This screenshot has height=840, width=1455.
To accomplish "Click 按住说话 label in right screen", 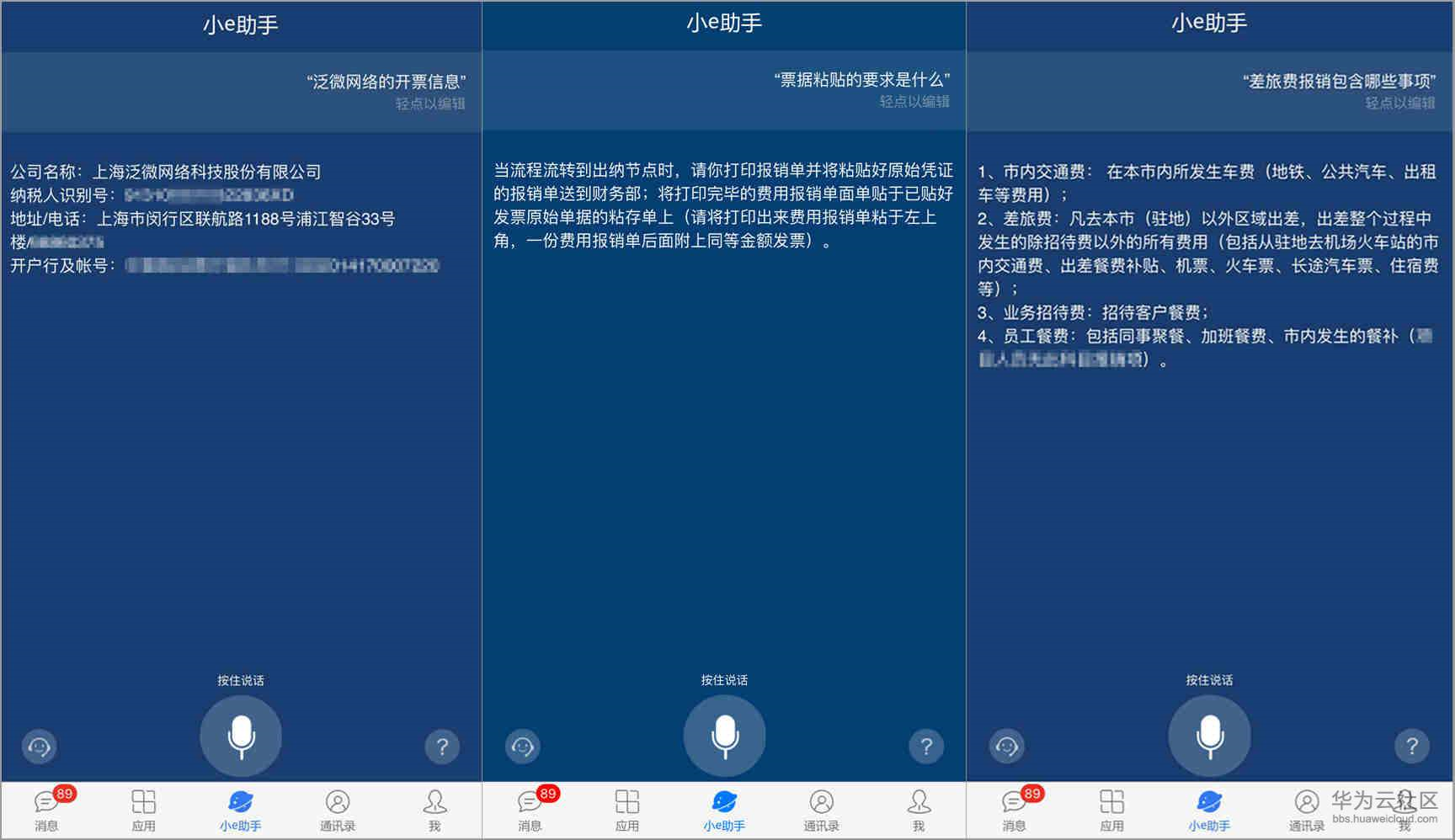I will 1209,680.
